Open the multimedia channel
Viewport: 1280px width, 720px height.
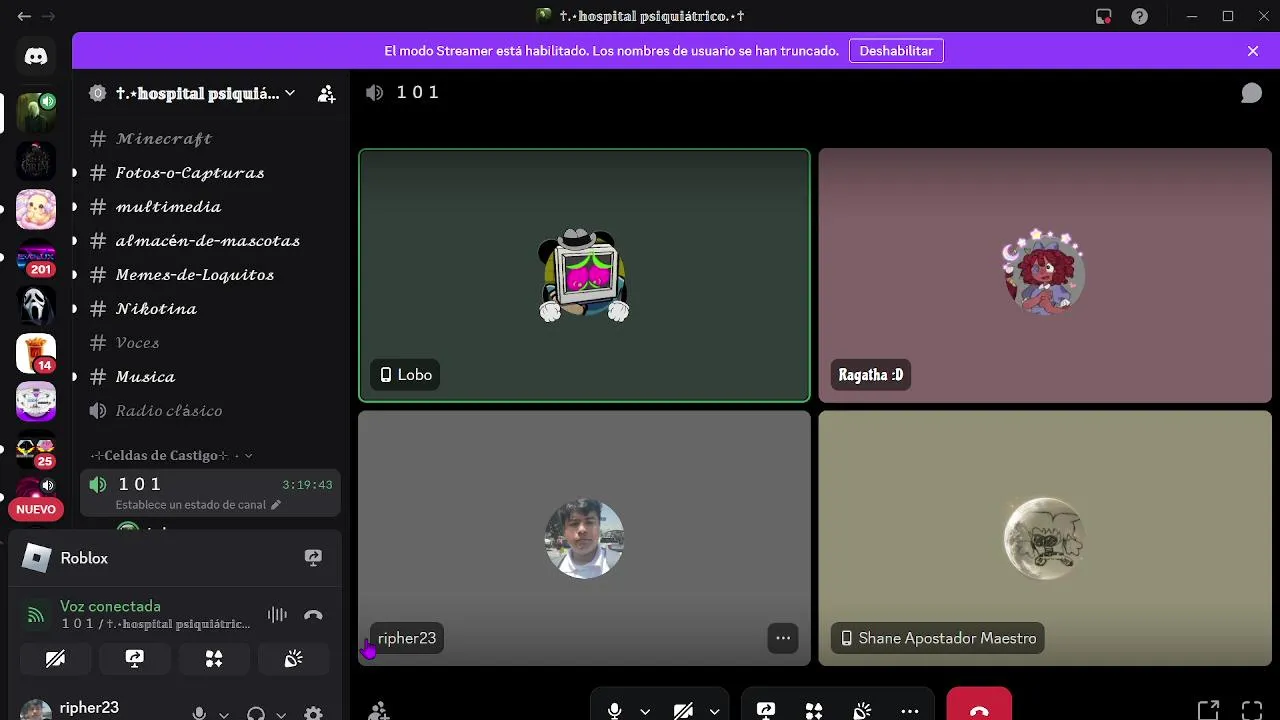(210, 207)
